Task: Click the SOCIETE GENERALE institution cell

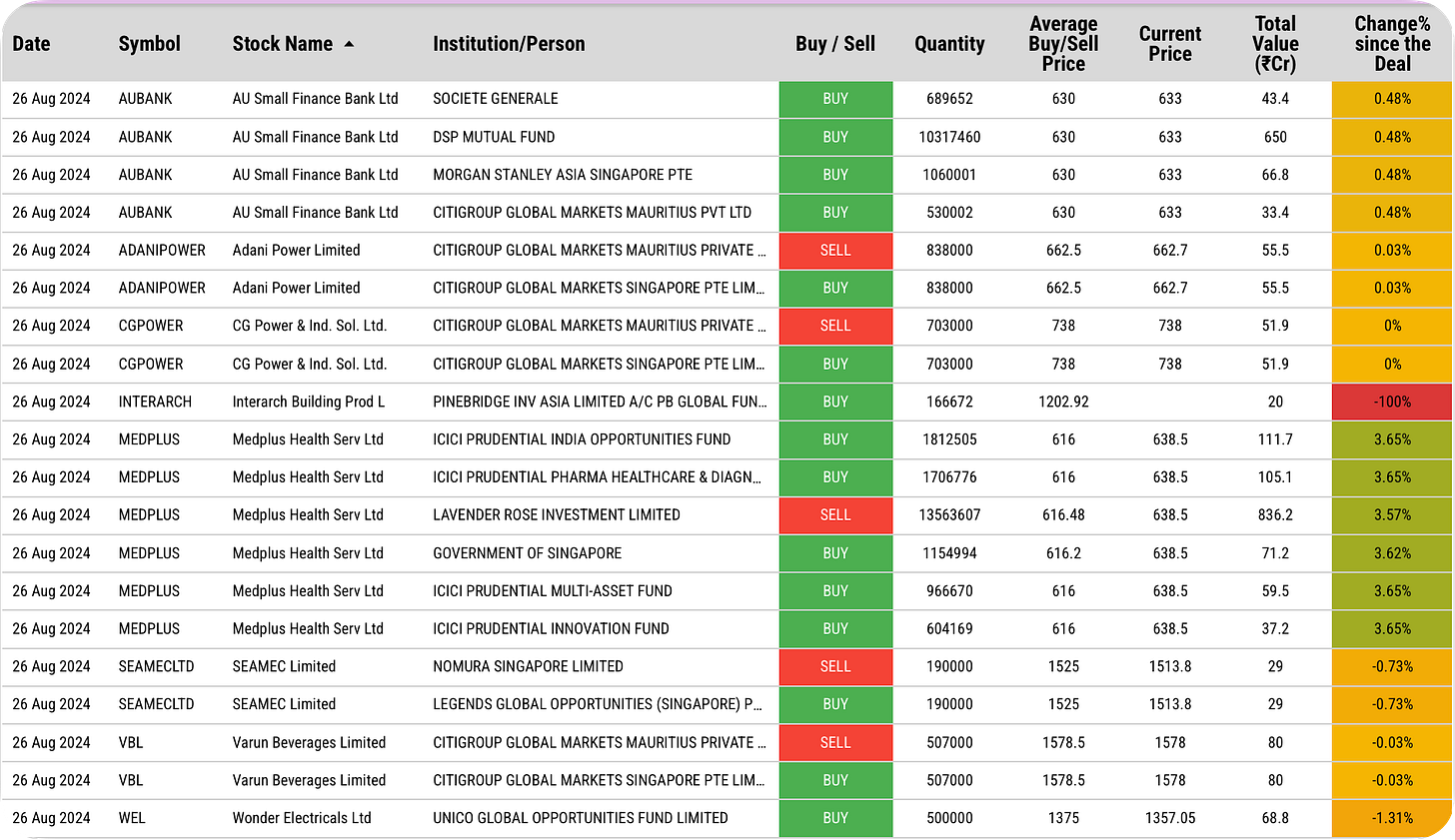Action: (x=496, y=99)
